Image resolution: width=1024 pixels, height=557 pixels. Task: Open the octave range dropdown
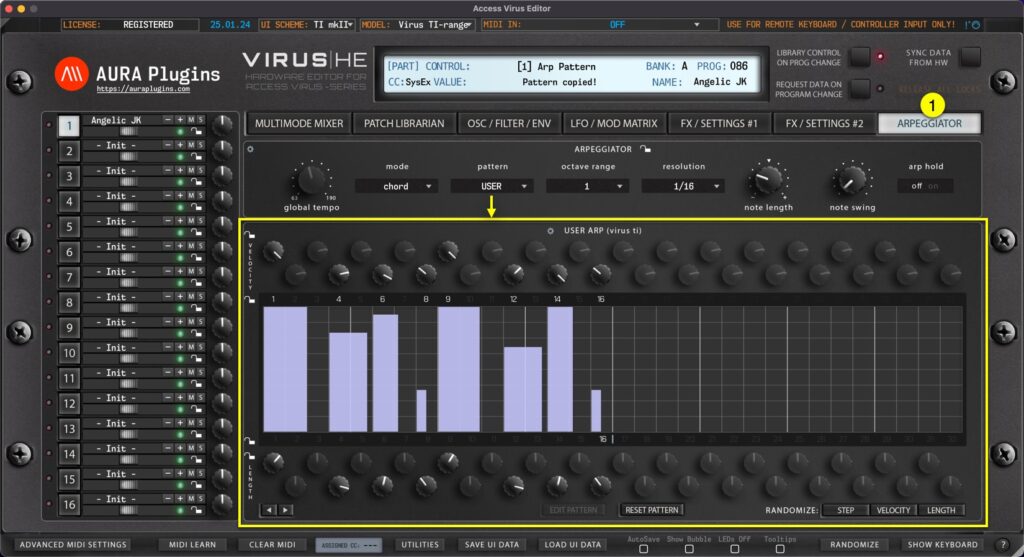[588, 186]
